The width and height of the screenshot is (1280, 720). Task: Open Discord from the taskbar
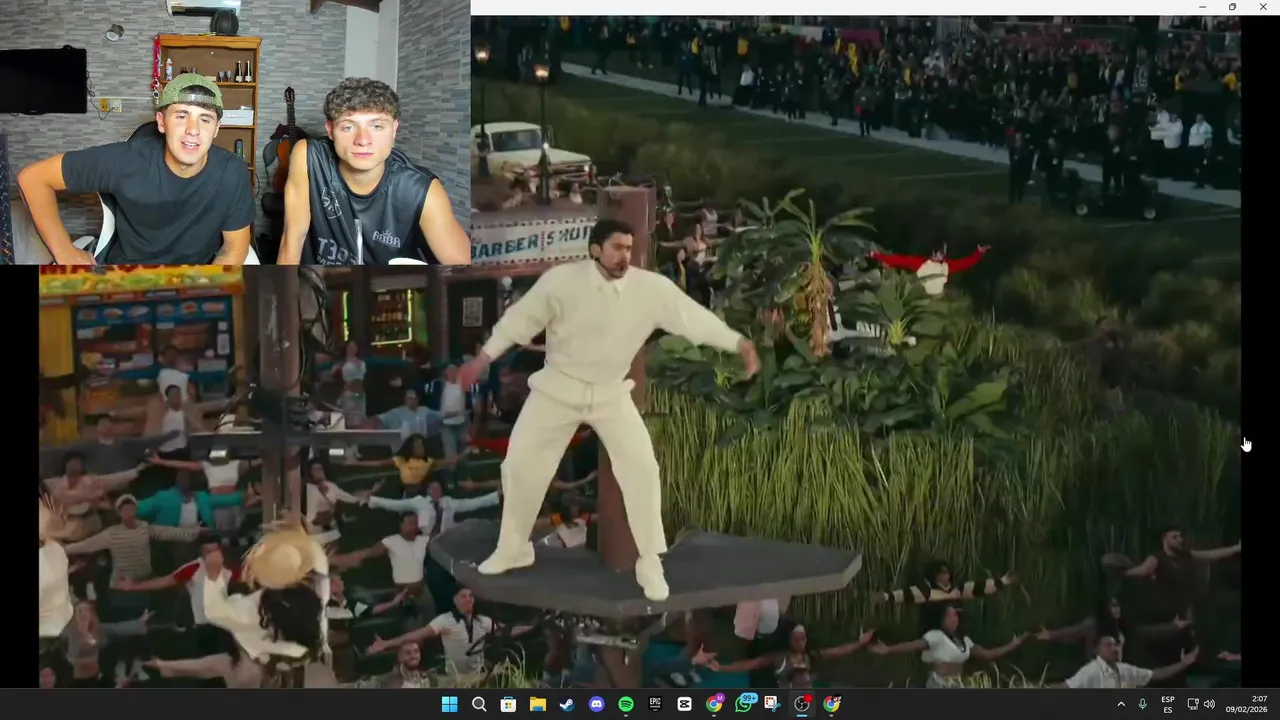point(596,704)
